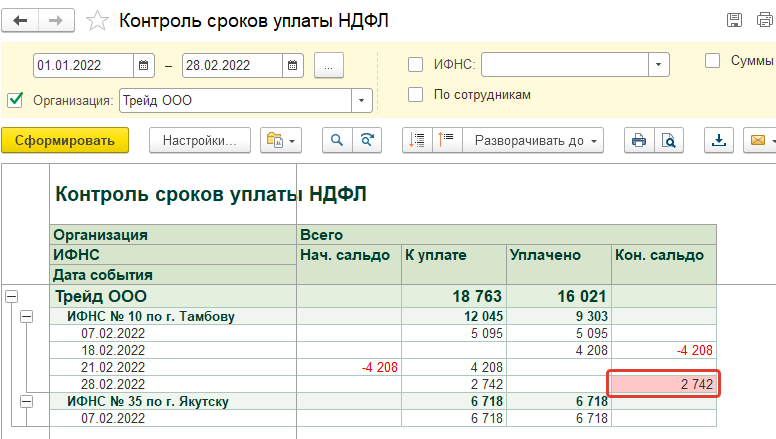Click 9 303 in Тамбову Уплачено
This screenshot has width=776, height=439.
591,316
